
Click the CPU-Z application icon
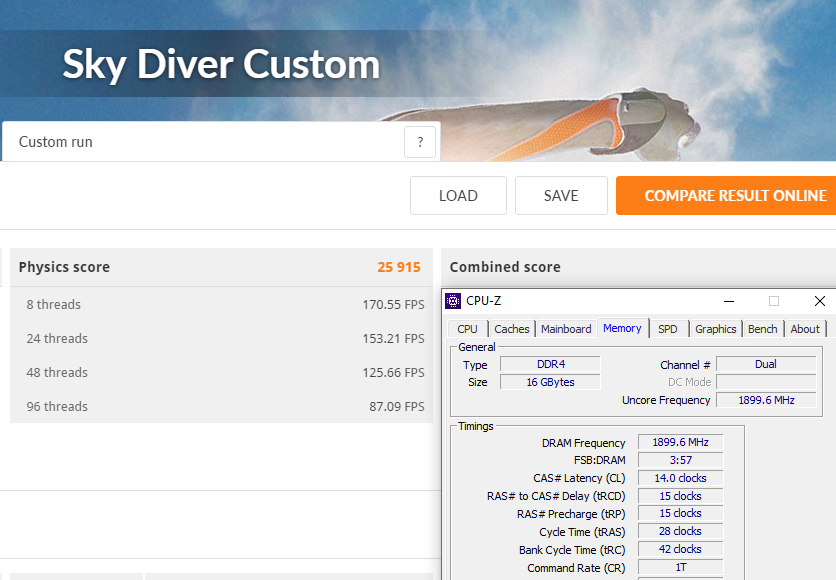[x=453, y=301]
